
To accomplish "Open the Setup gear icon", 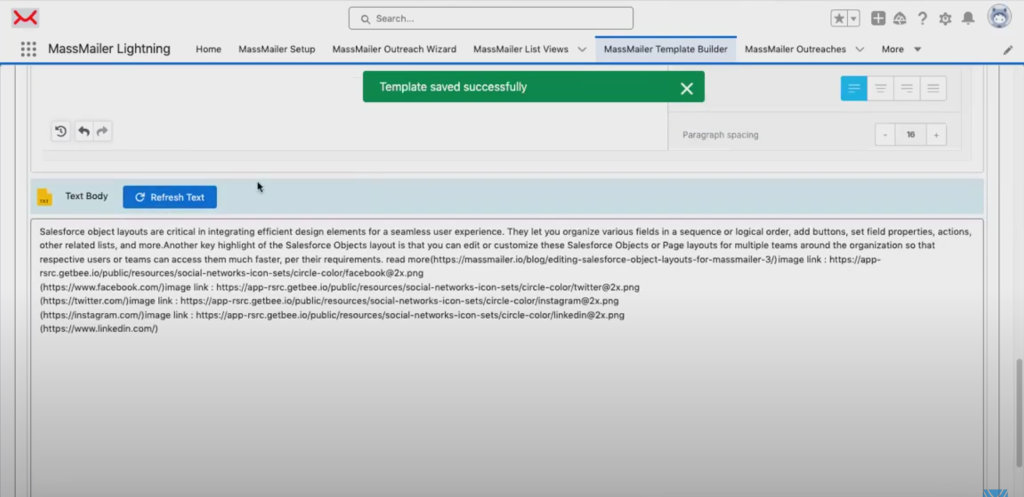I will pyautogui.click(x=945, y=19).
